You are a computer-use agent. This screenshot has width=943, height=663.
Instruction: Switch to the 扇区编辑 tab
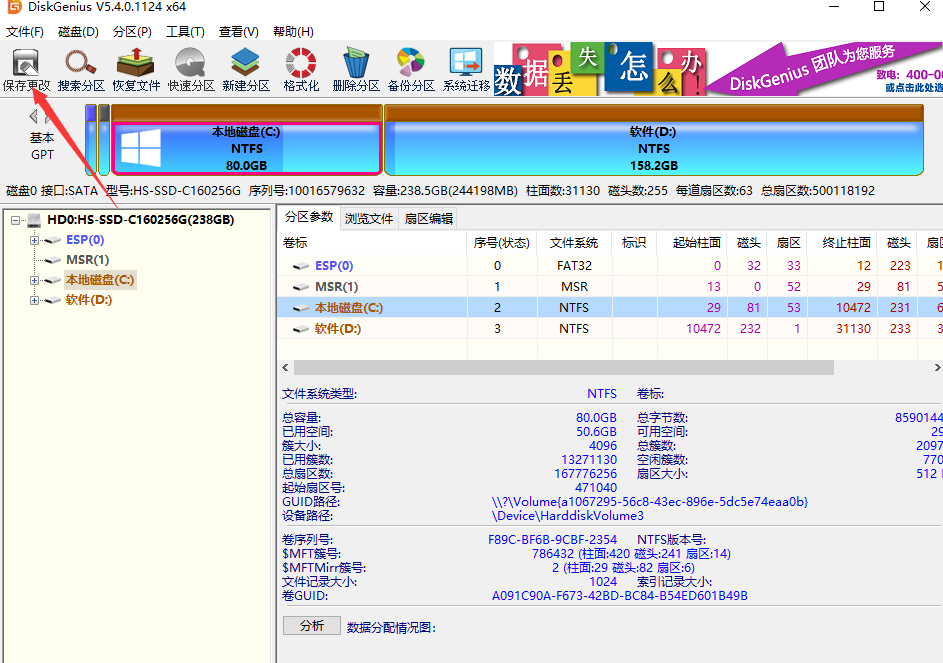click(428, 219)
